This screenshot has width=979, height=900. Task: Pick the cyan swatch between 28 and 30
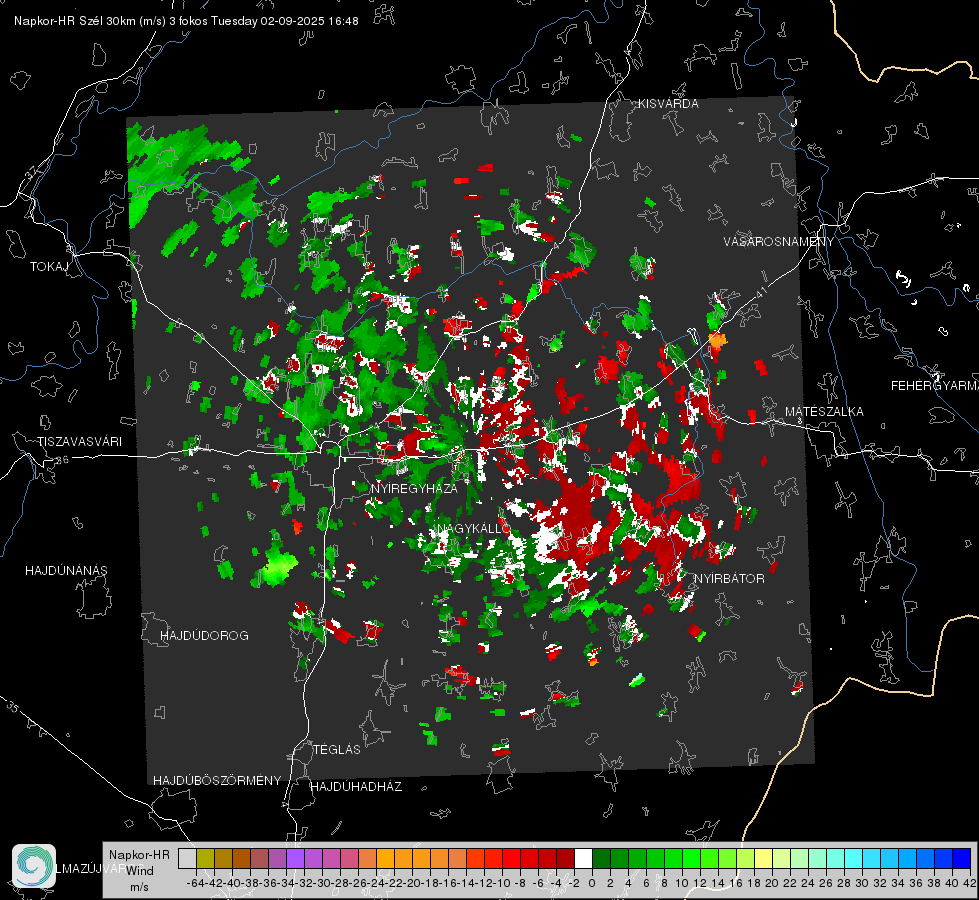[x=854, y=858]
